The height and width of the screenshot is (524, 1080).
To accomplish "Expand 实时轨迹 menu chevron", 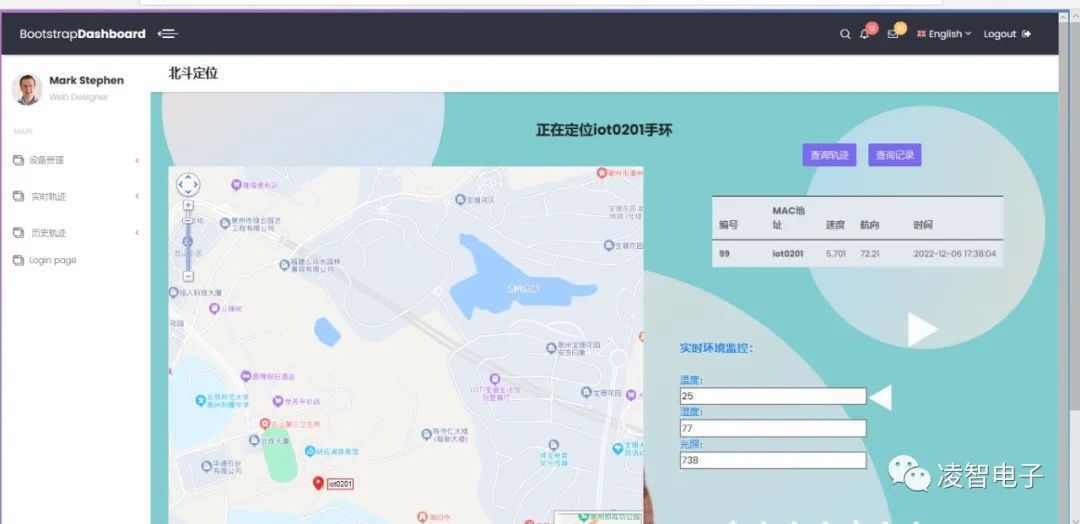I will 137,196.
